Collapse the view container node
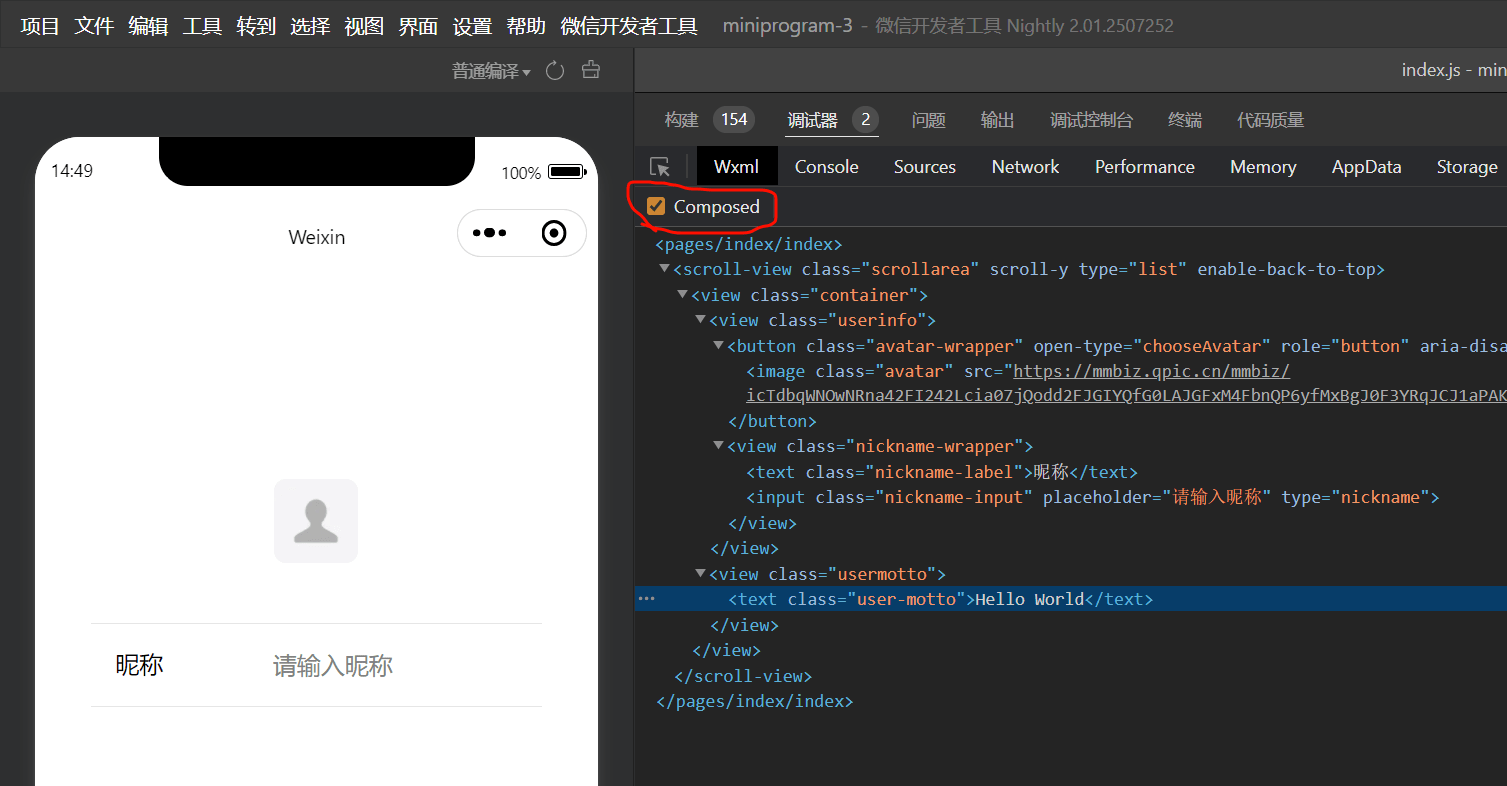The width and height of the screenshot is (1507, 786). tap(682, 295)
